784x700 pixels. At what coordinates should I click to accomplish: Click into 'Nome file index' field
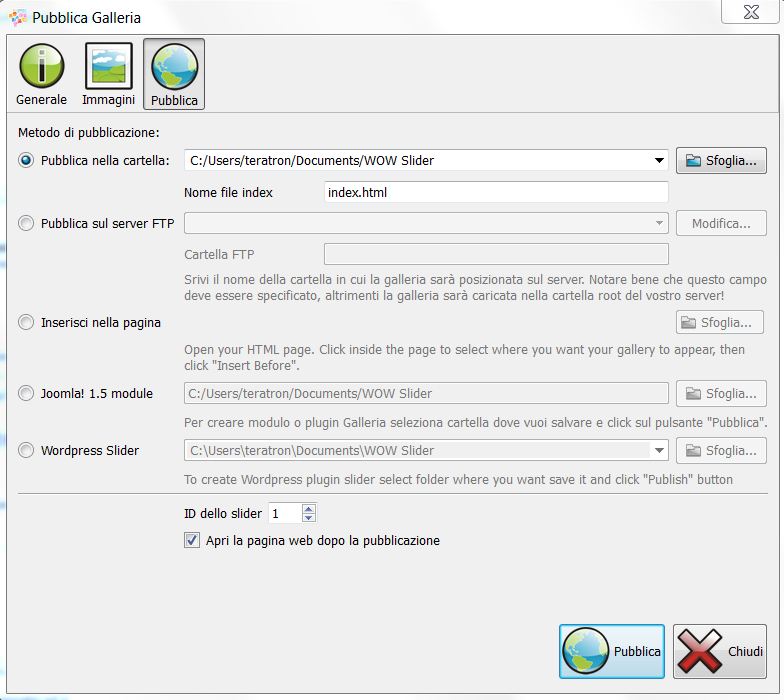(x=496, y=192)
